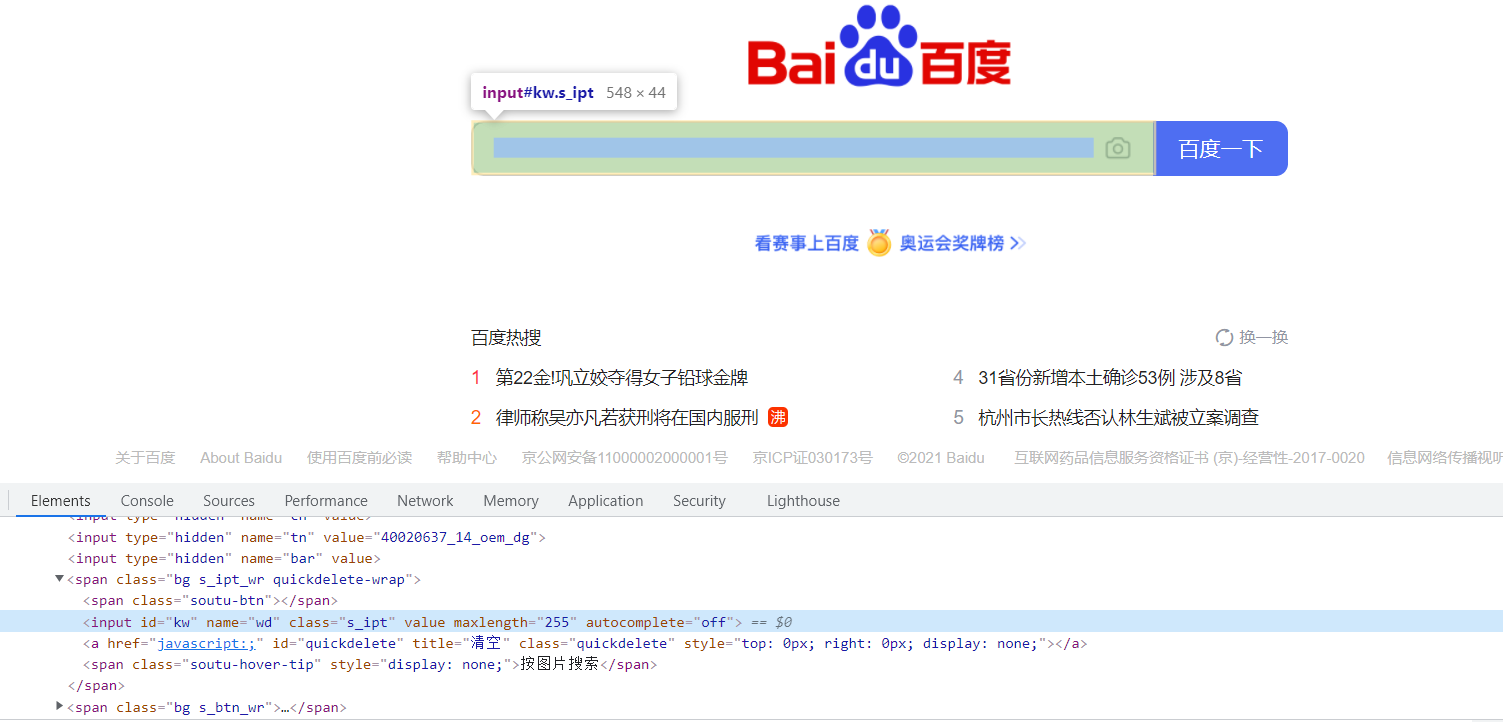Open the Application tab

[x=606, y=501]
